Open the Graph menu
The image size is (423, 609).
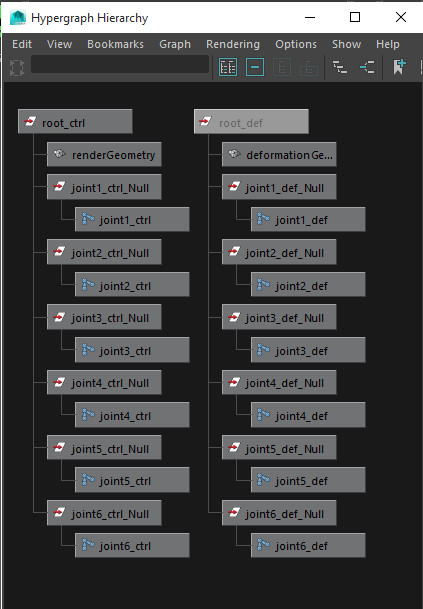click(175, 44)
